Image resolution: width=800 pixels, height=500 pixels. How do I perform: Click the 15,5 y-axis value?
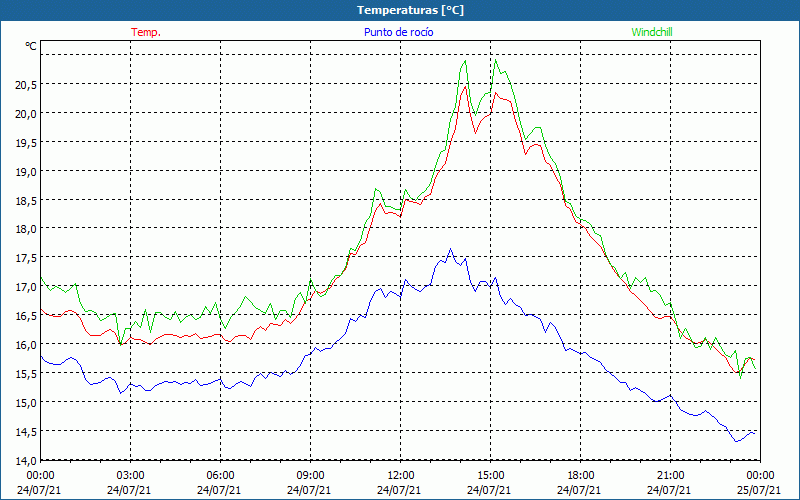click(26, 374)
